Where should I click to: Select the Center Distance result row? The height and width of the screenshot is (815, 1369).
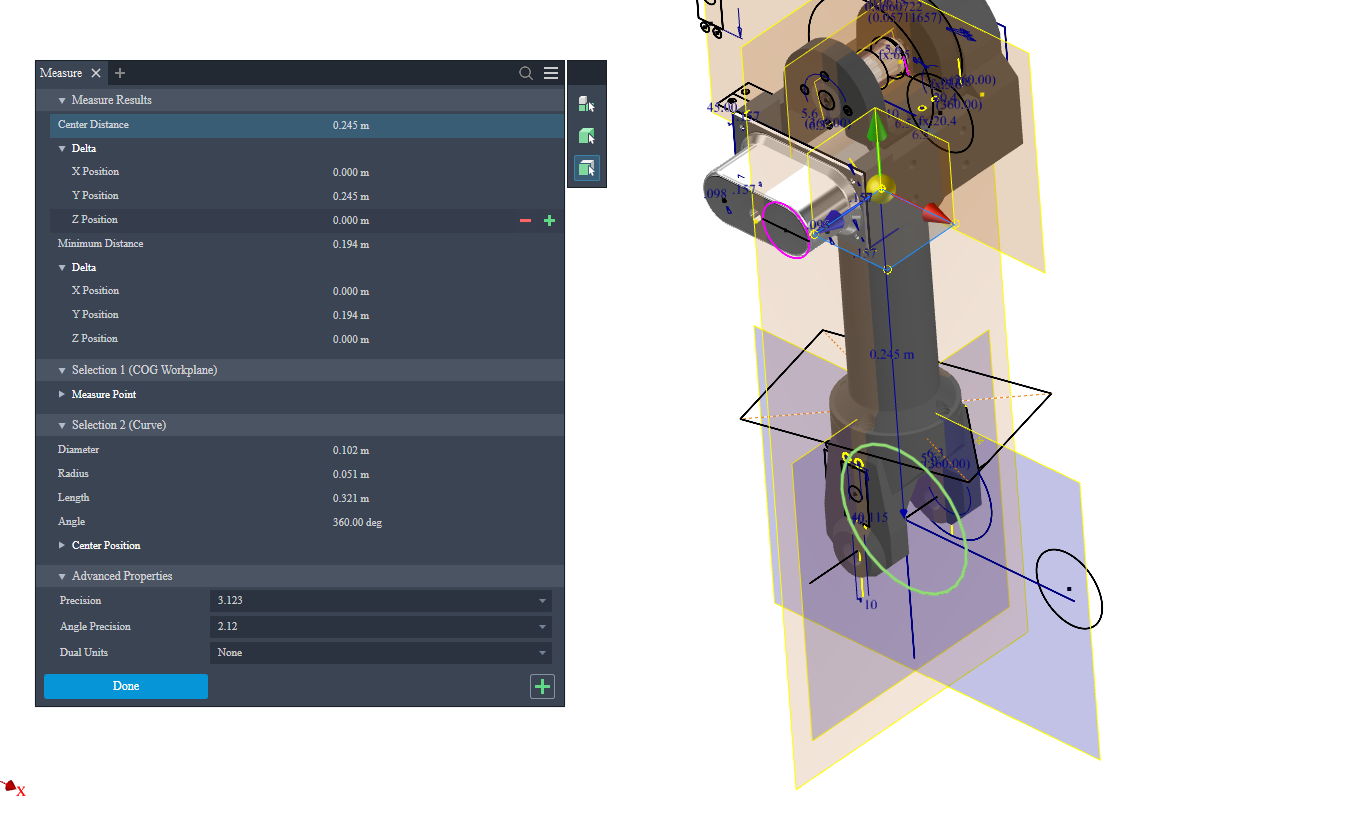point(306,125)
